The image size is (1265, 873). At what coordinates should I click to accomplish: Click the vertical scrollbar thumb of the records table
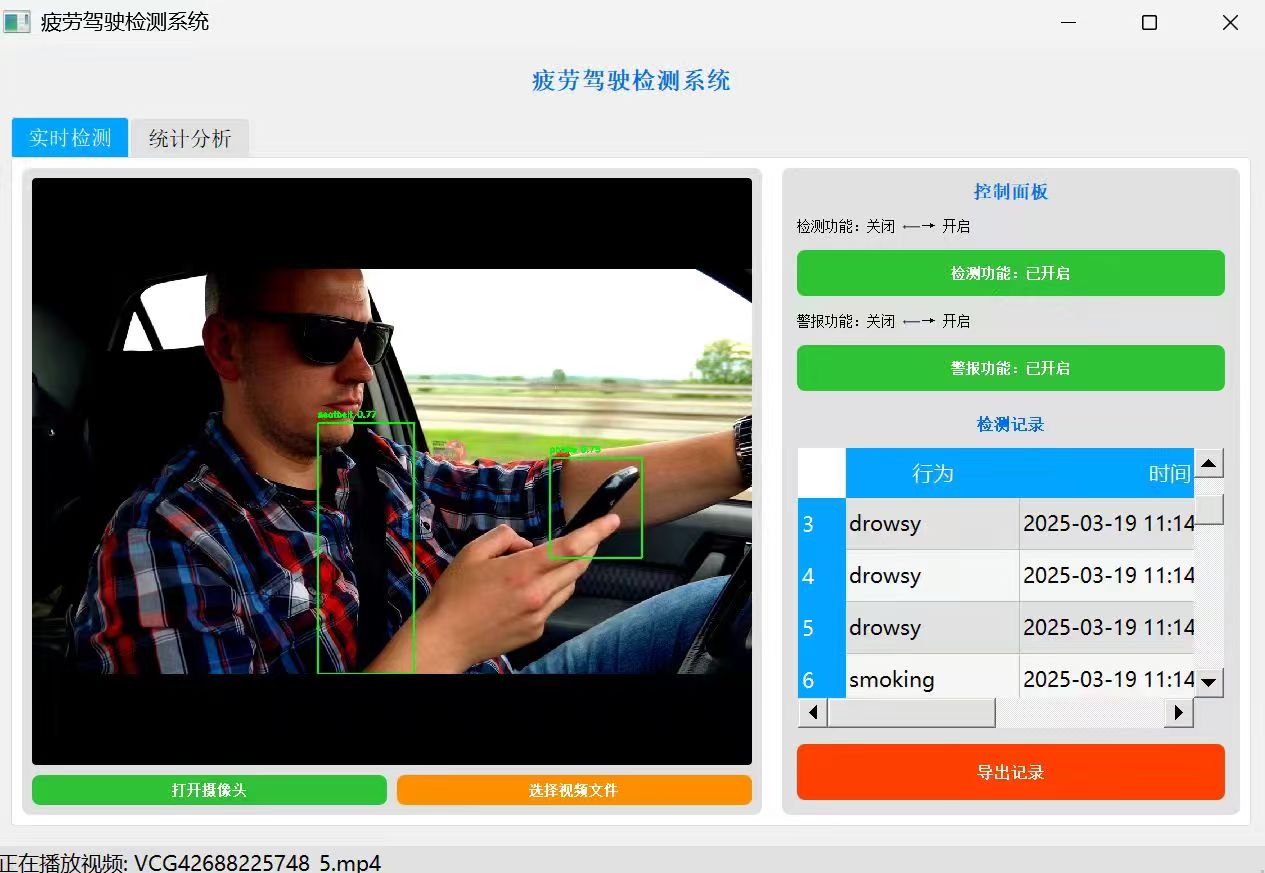(x=1209, y=509)
